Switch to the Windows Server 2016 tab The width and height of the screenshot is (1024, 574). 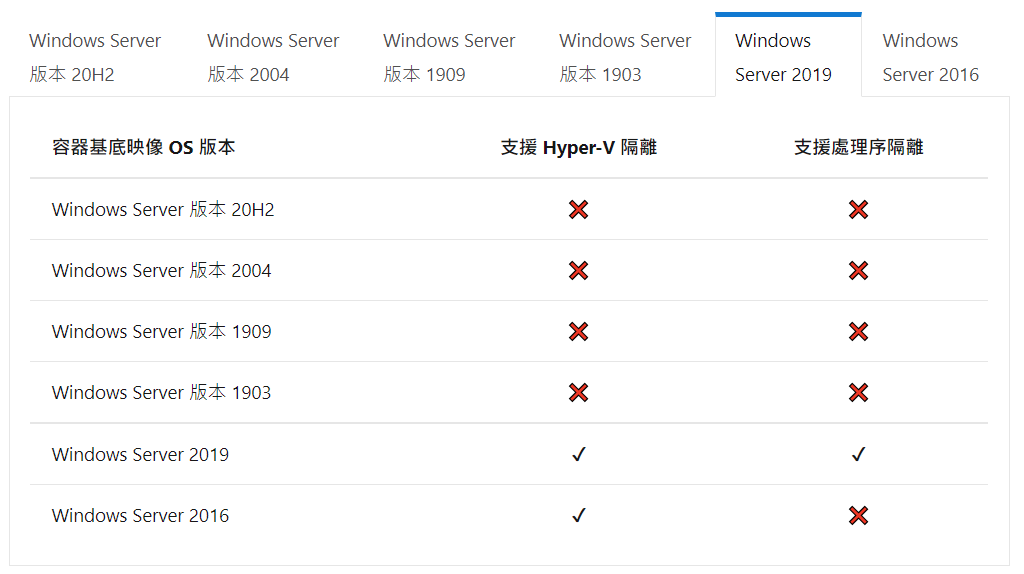[931, 57]
